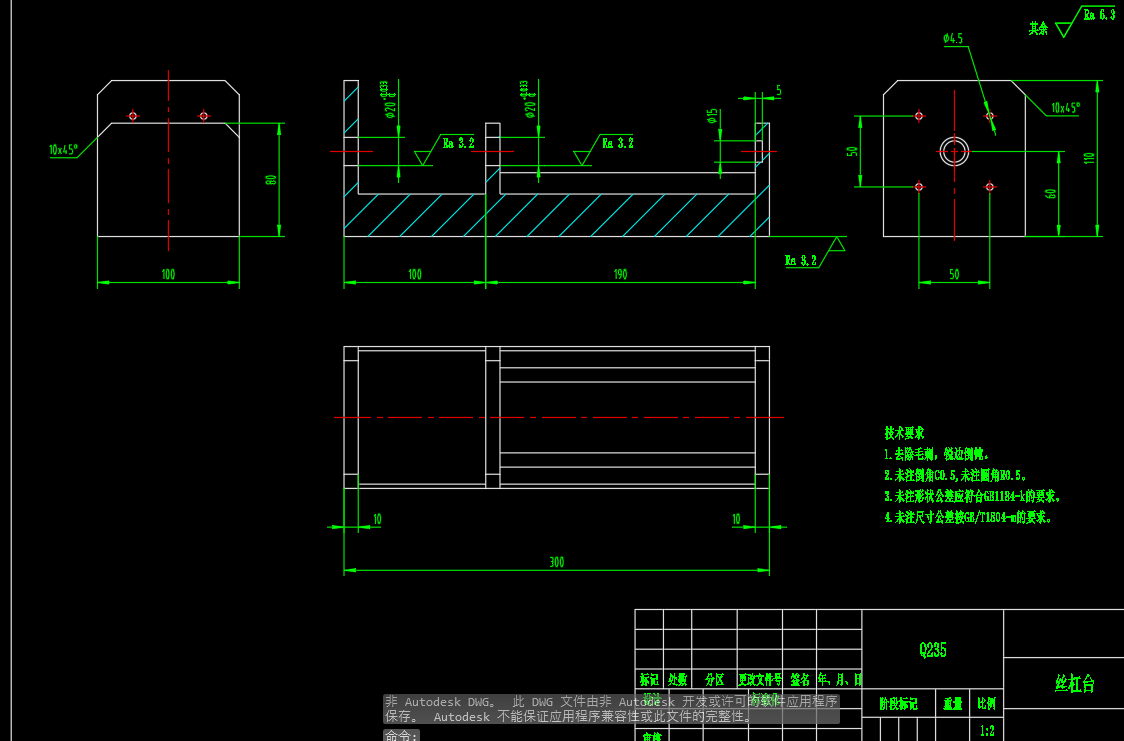1124x741 pixels.
Task: Select the '技术要求' heading text
Action: 904,433
